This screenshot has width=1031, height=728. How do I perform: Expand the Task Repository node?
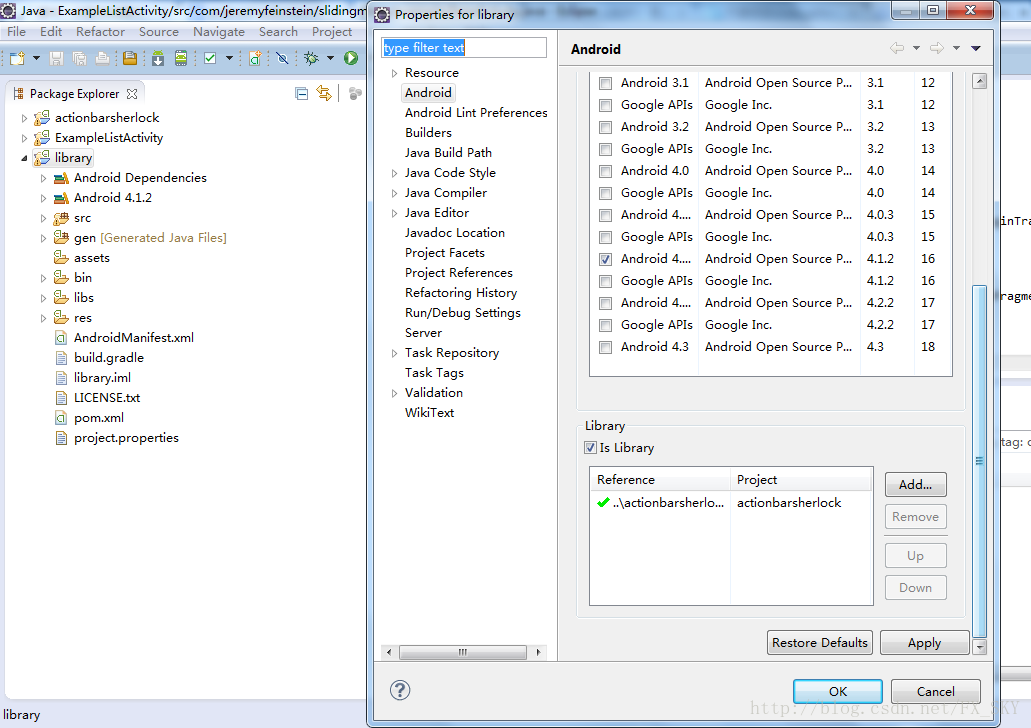(394, 353)
